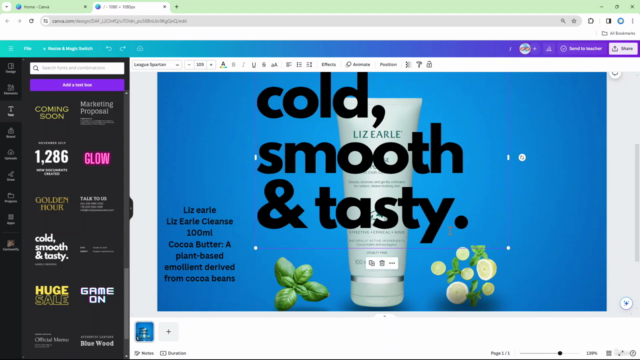Toggle italic formatting

pyautogui.click(x=243, y=64)
